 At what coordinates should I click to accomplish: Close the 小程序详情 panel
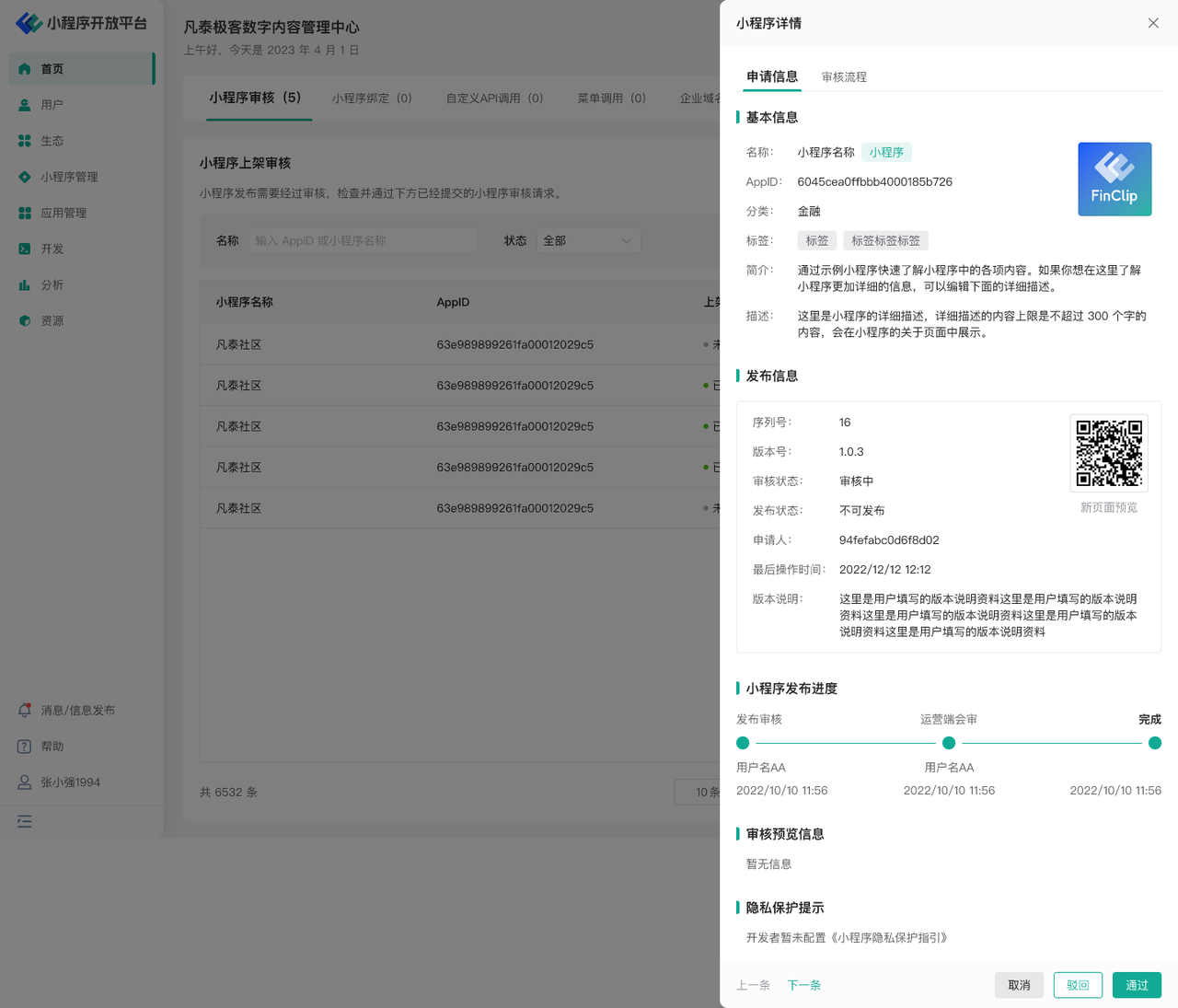[x=1153, y=23]
